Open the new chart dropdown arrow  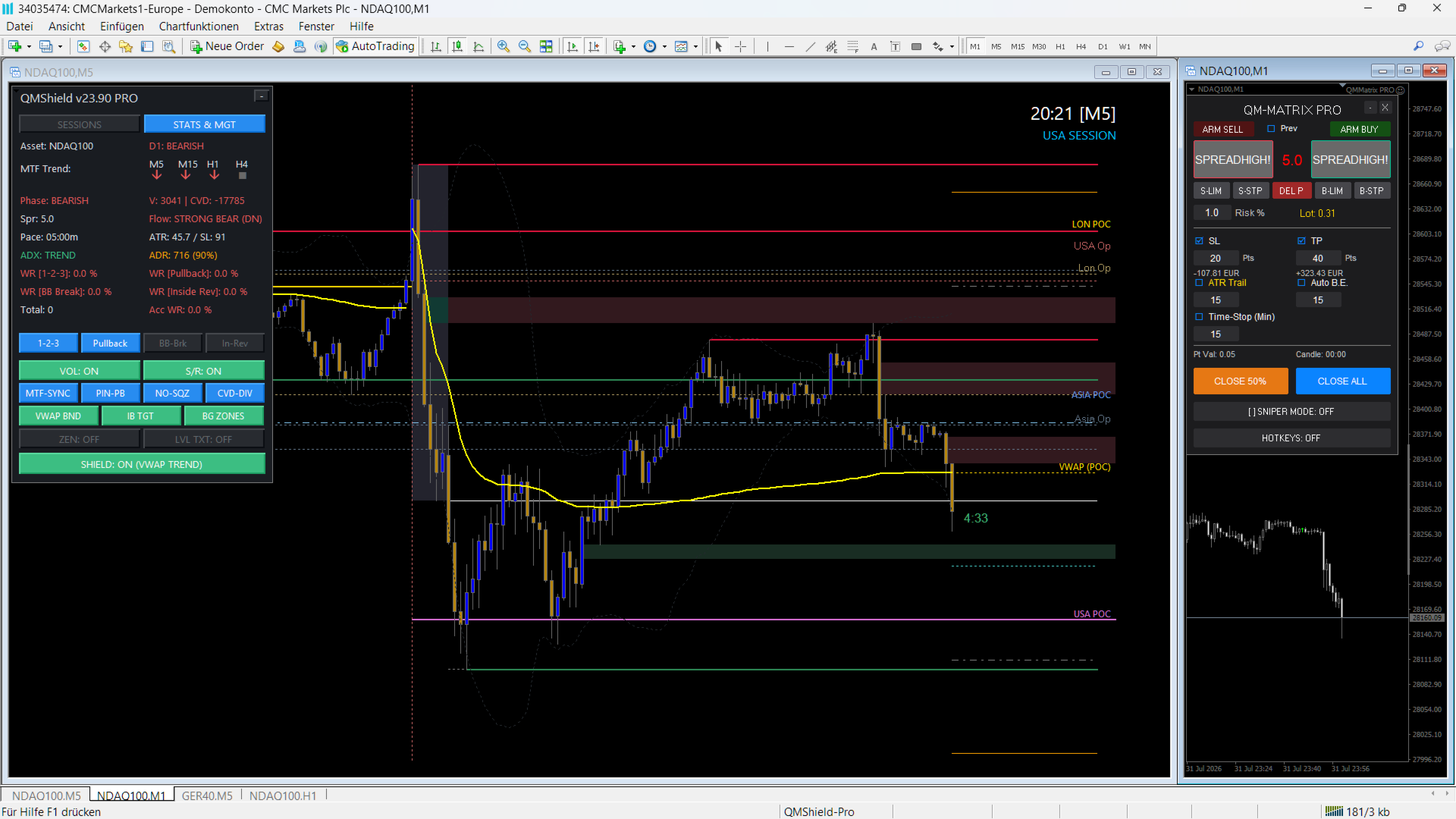pyautogui.click(x=29, y=47)
